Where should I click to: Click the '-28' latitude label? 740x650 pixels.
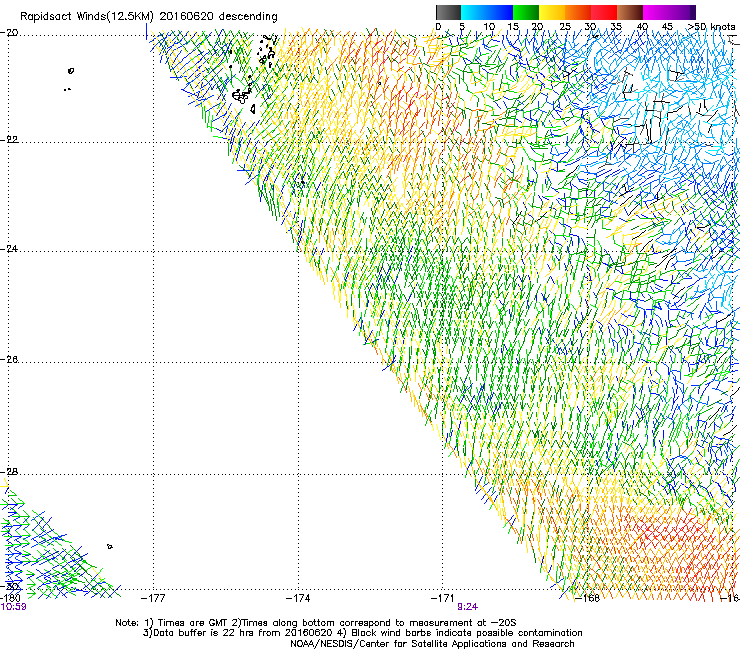click(10, 472)
